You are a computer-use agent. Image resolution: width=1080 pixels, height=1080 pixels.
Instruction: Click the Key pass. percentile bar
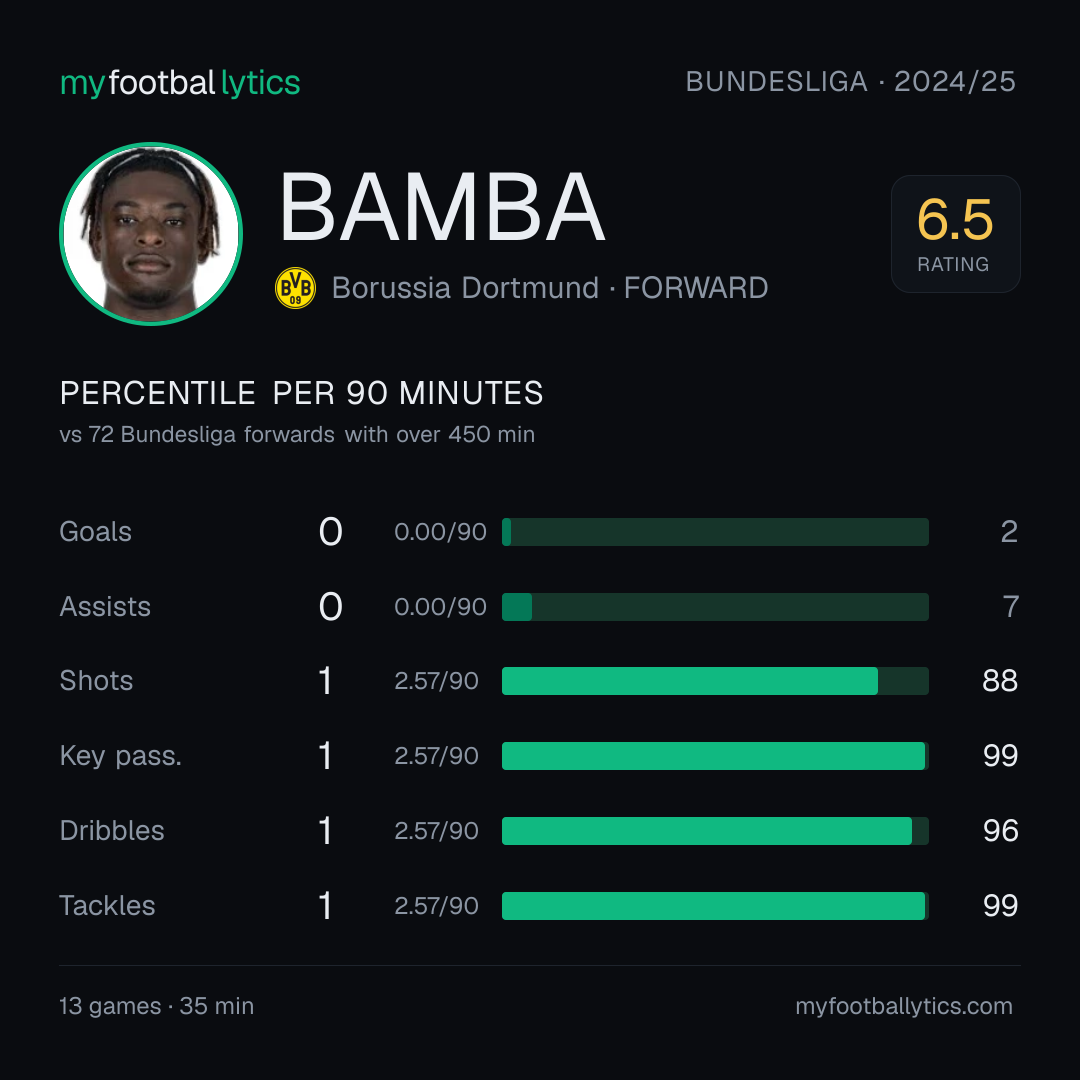pyautogui.click(x=715, y=756)
